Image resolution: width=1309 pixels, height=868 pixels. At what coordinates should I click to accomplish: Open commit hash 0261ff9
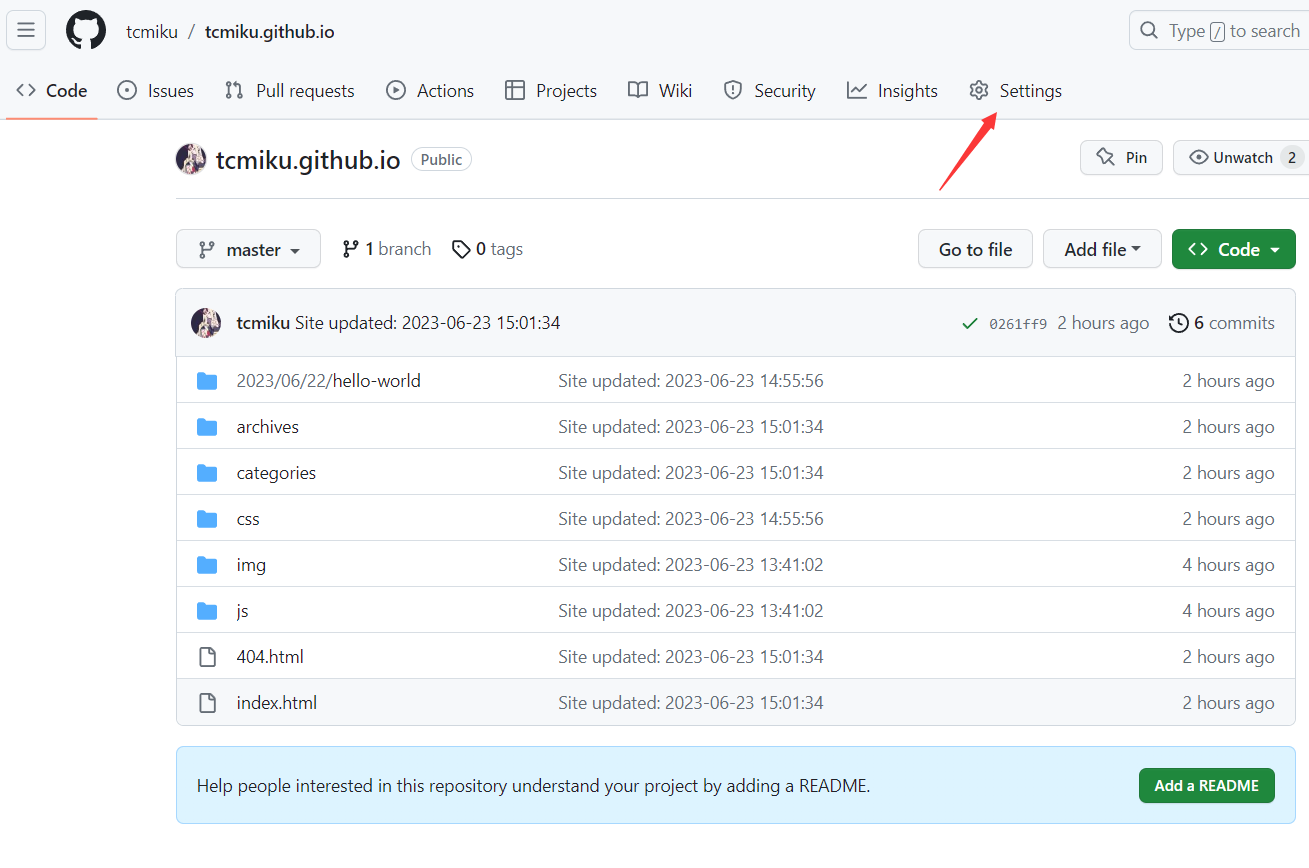[1018, 324]
